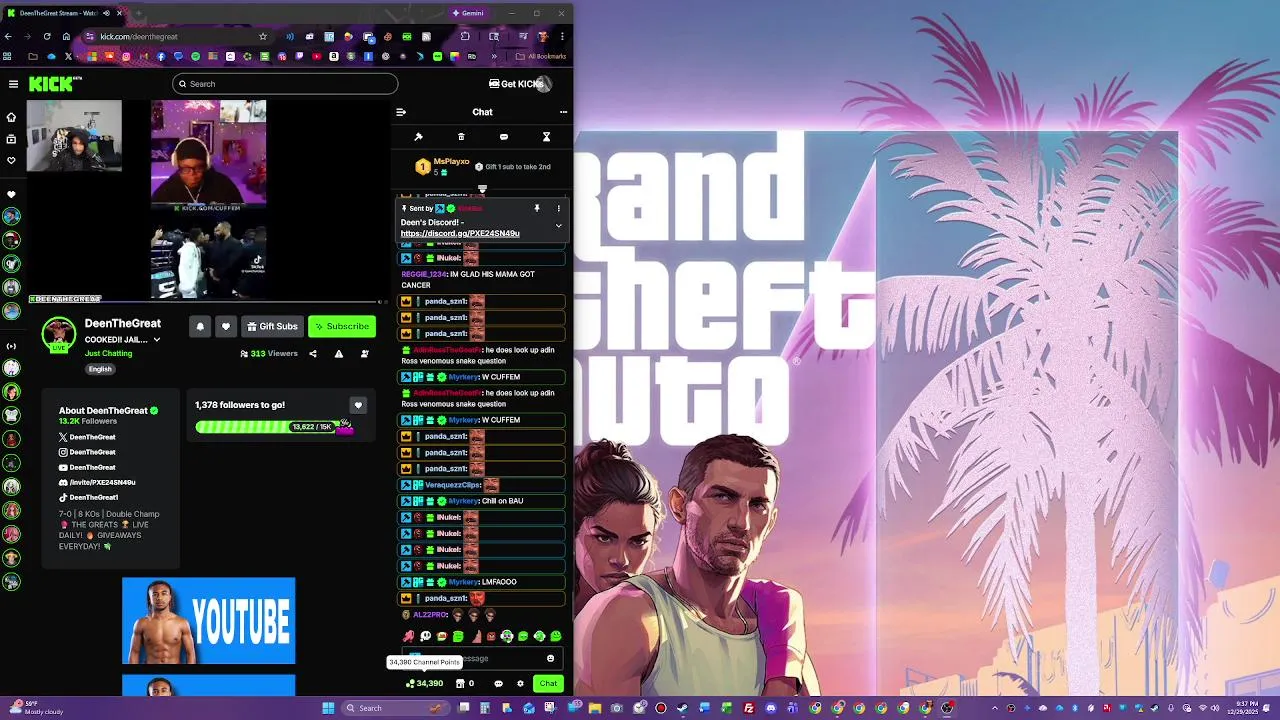1280x720 pixels.
Task: Open the weather widget on the taskbar
Action: 35,708
